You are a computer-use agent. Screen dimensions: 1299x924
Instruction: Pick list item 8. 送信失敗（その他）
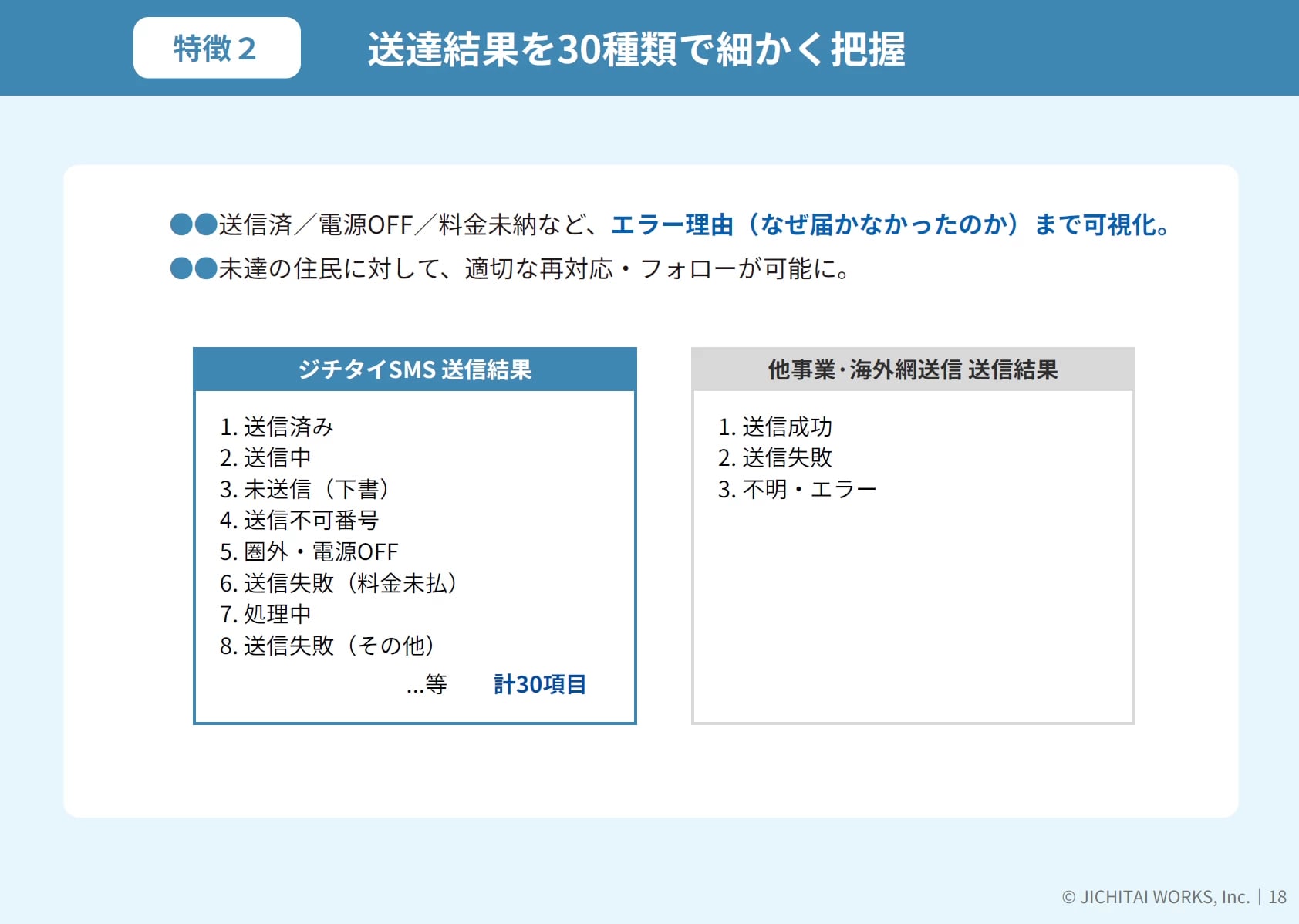(327, 645)
